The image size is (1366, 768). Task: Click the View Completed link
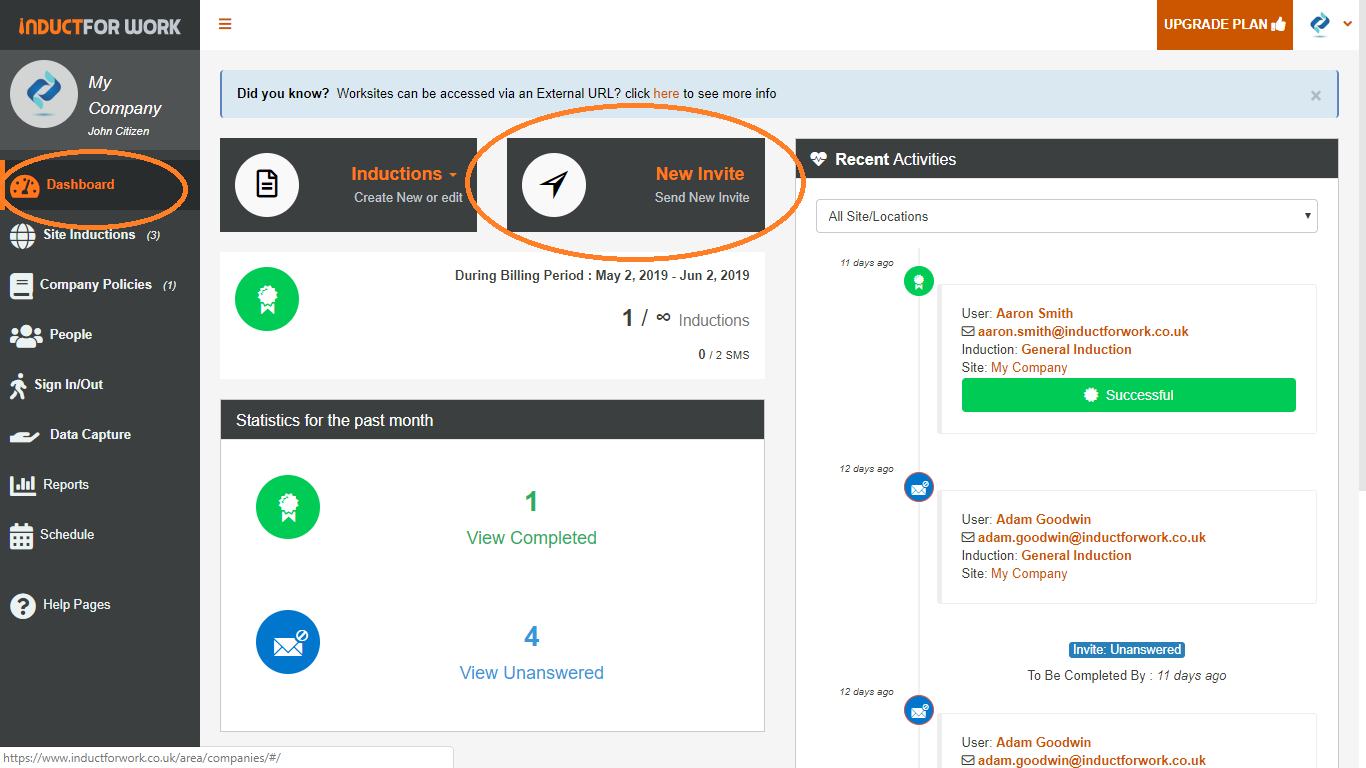click(x=531, y=538)
